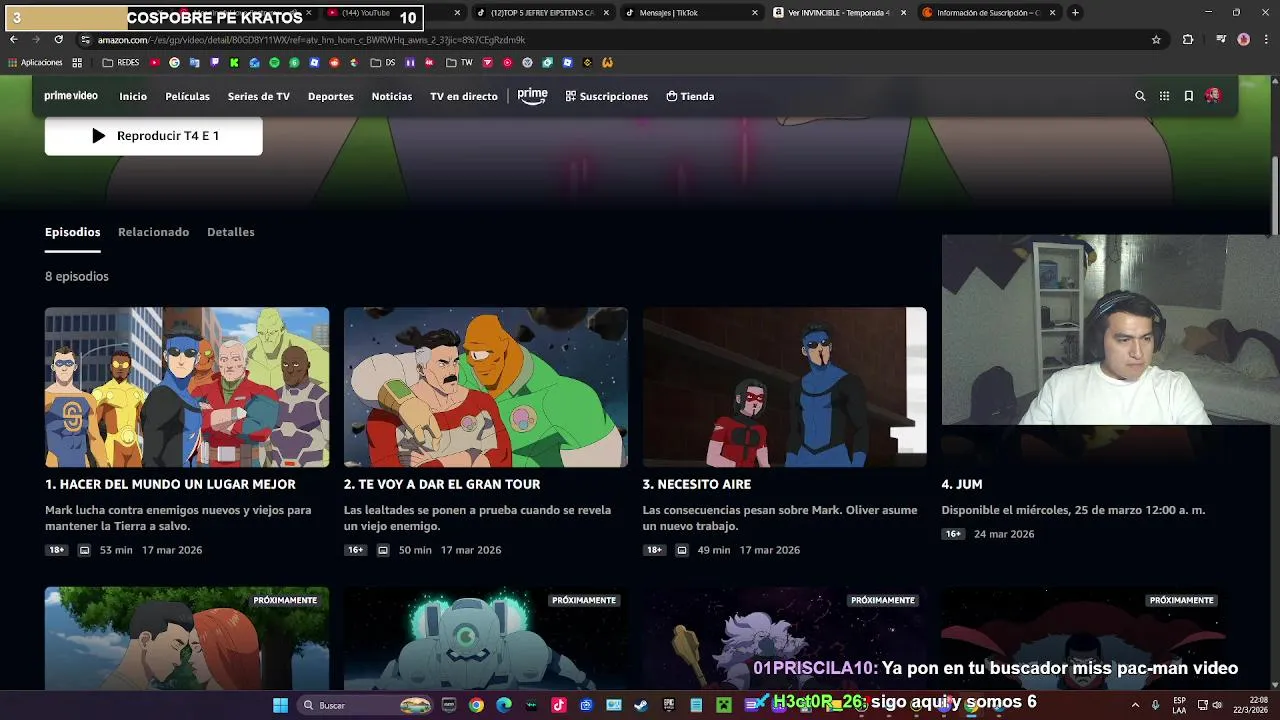Viewport: 1280px width, 720px height.
Task: Open Microsoft Edge from the taskbar
Action: click(x=504, y=705)
